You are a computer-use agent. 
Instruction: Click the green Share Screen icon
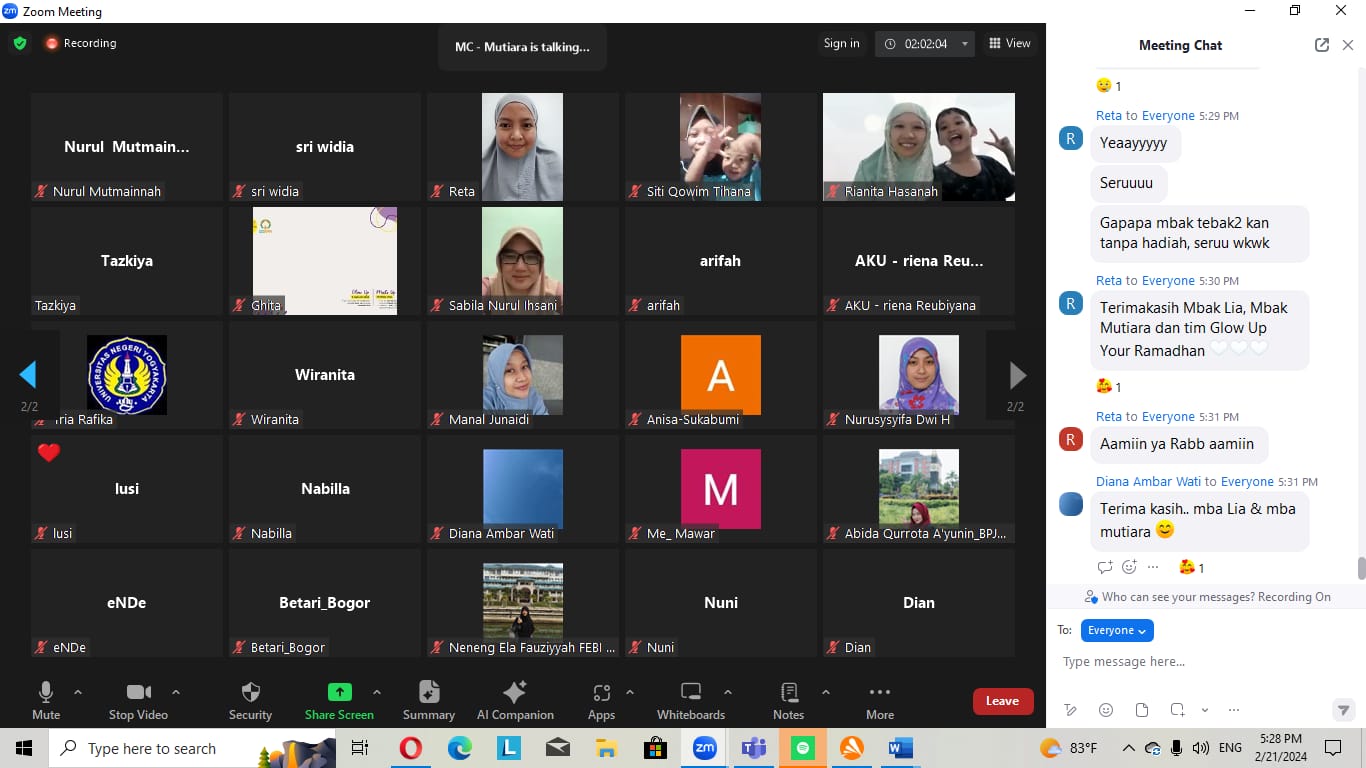(339, 692)
